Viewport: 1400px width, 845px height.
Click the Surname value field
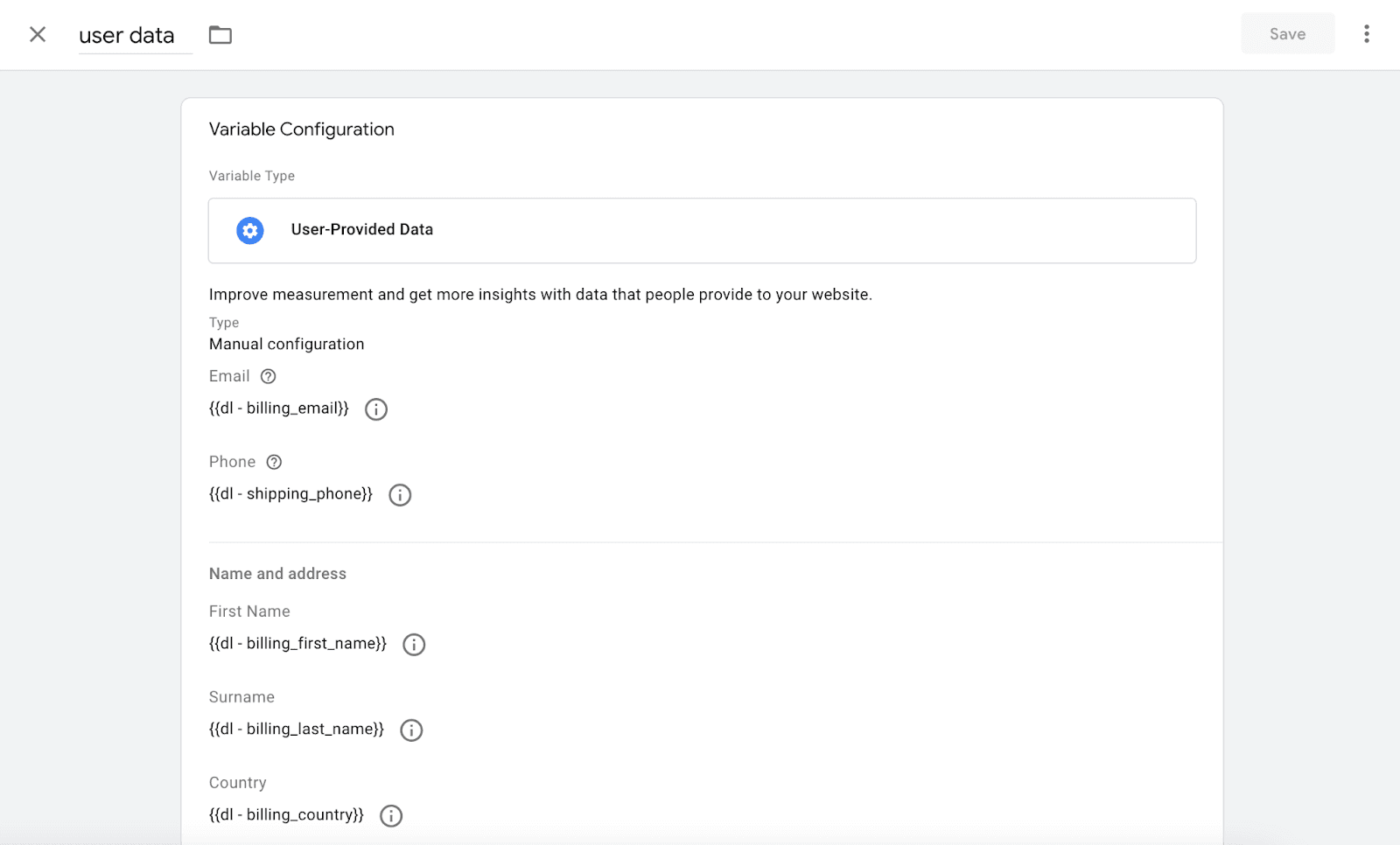pyautogui.click(x=296, y=728)
